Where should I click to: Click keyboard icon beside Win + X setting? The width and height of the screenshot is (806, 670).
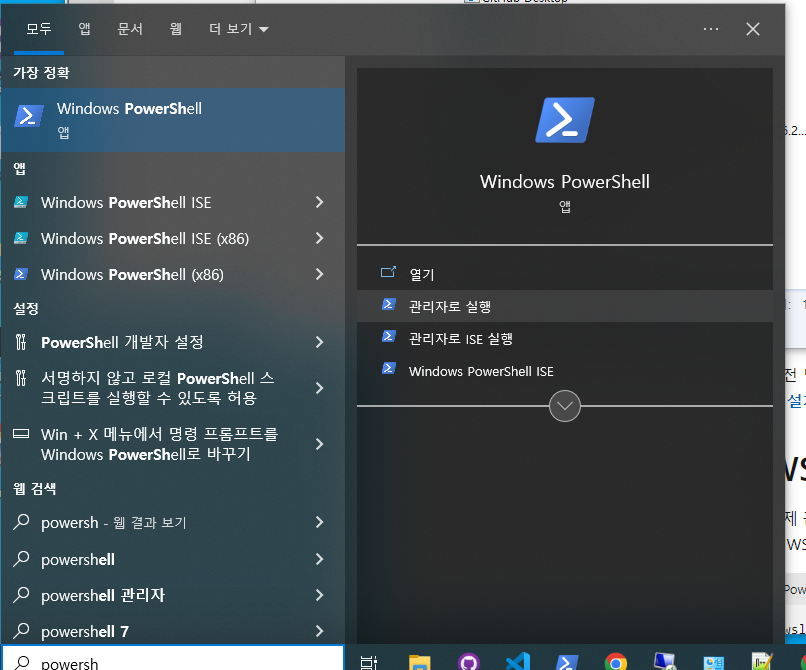[x=21, y=434]
